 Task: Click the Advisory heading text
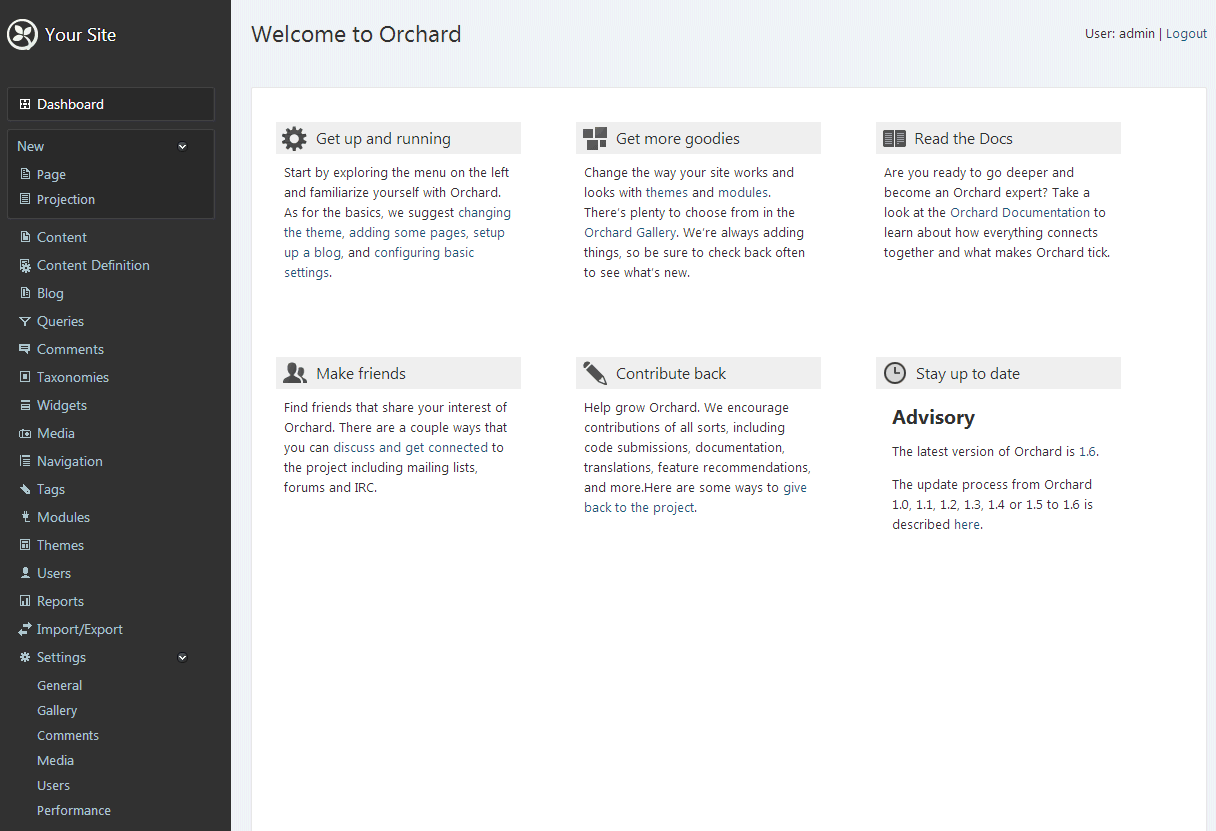click(933, 417)
